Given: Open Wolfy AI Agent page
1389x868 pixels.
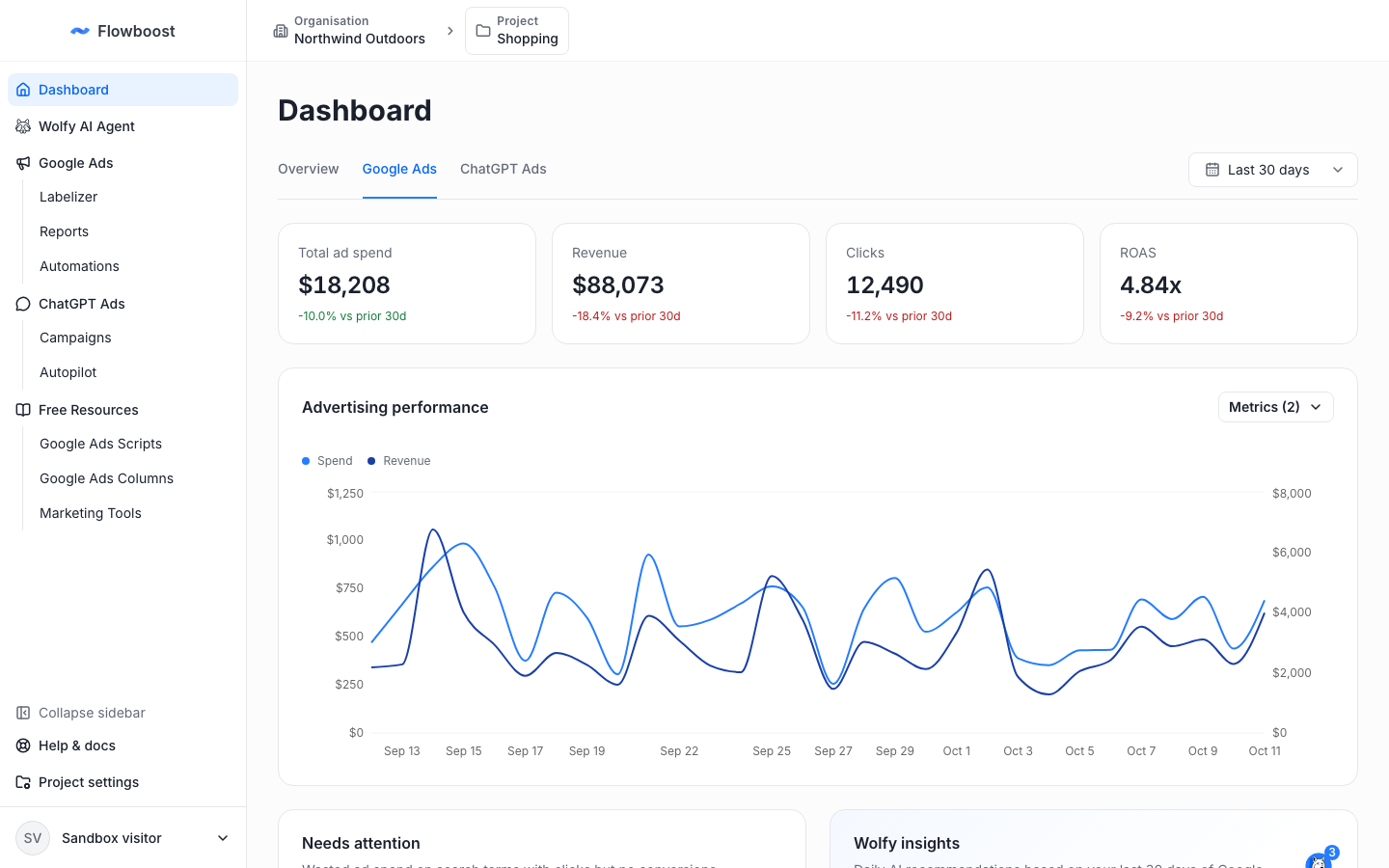Looking at the screenshot, I should pos(123,126).
